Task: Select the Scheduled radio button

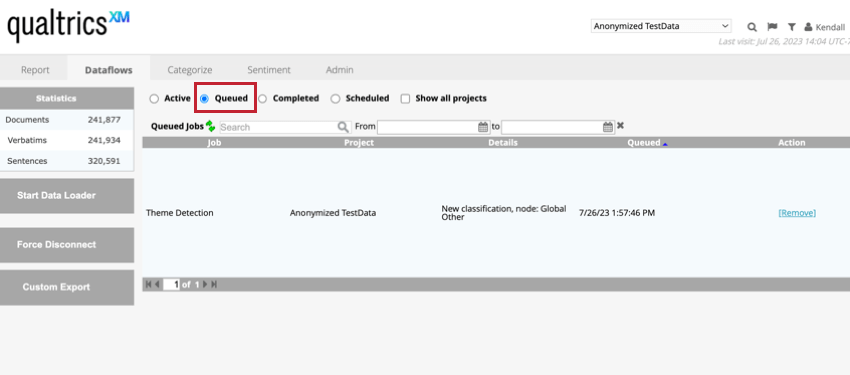Action: click(x=336, y=99)
